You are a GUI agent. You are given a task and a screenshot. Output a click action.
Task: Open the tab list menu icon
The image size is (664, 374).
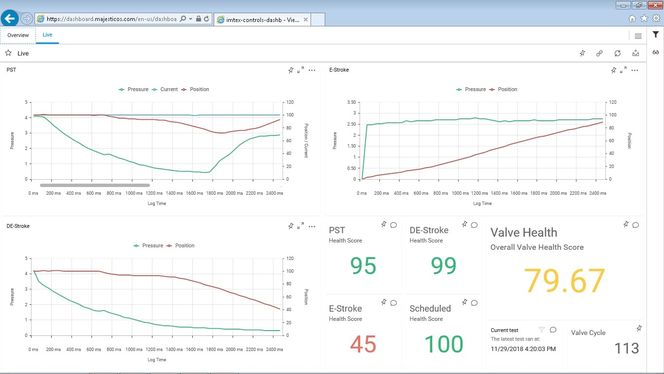638,36
